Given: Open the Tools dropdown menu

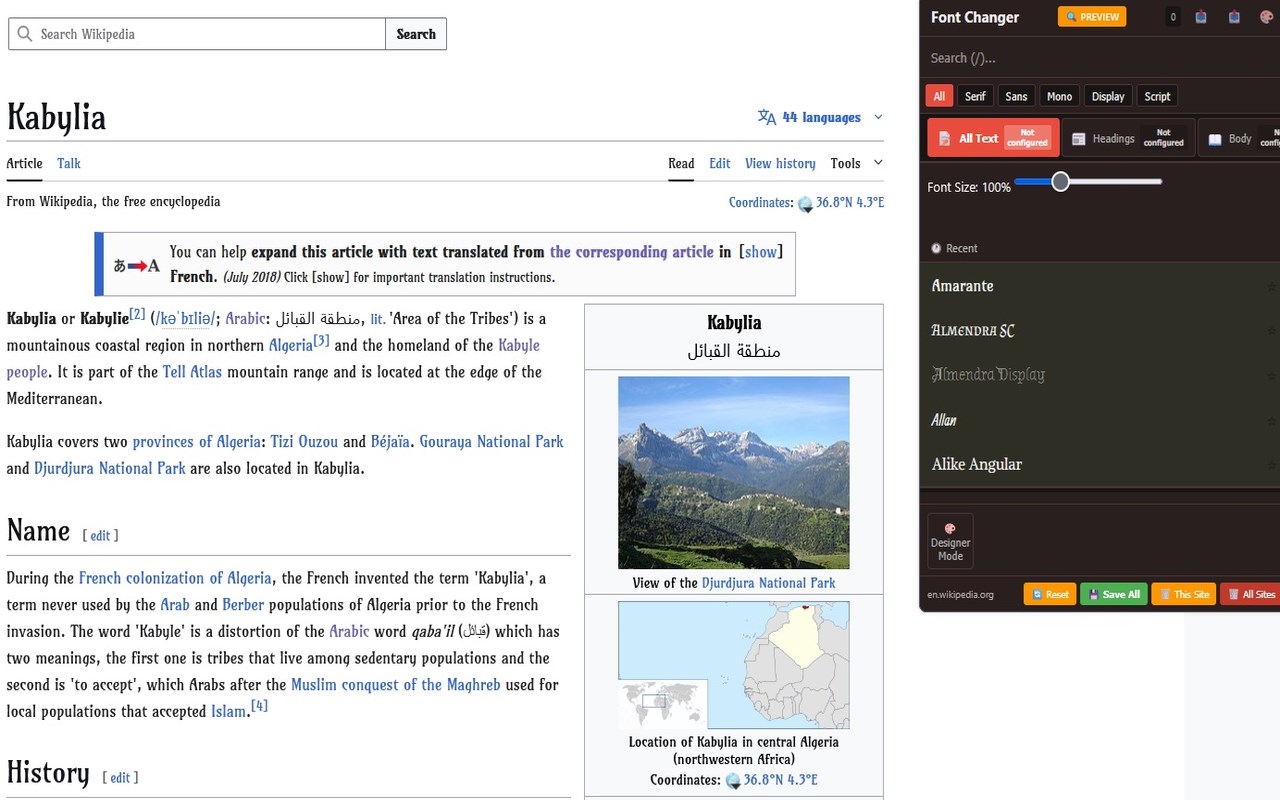Looking at the screenshot, I should (x=856, y=163).
